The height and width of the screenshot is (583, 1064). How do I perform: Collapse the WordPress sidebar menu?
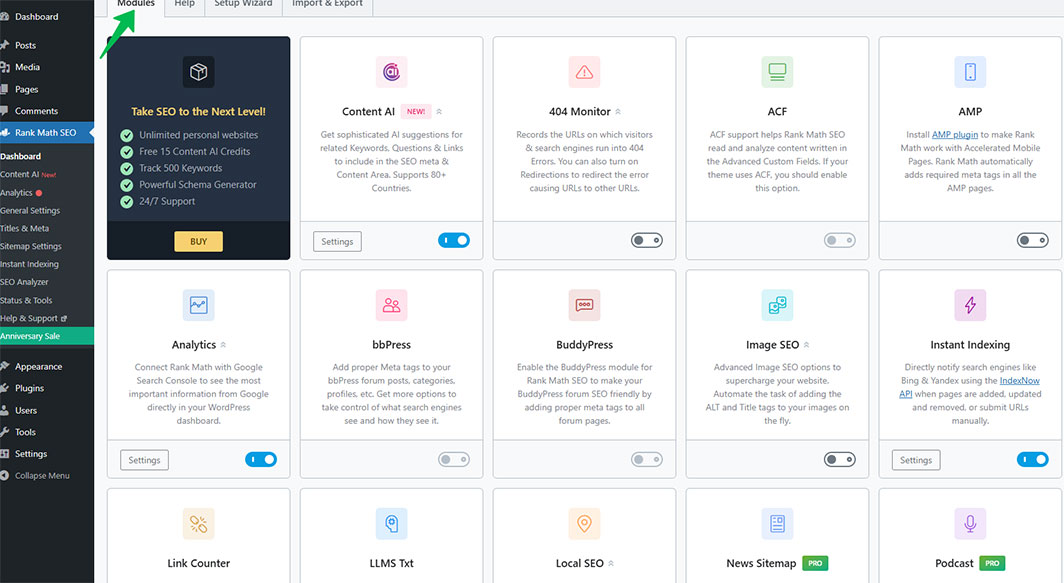(41, 476)
